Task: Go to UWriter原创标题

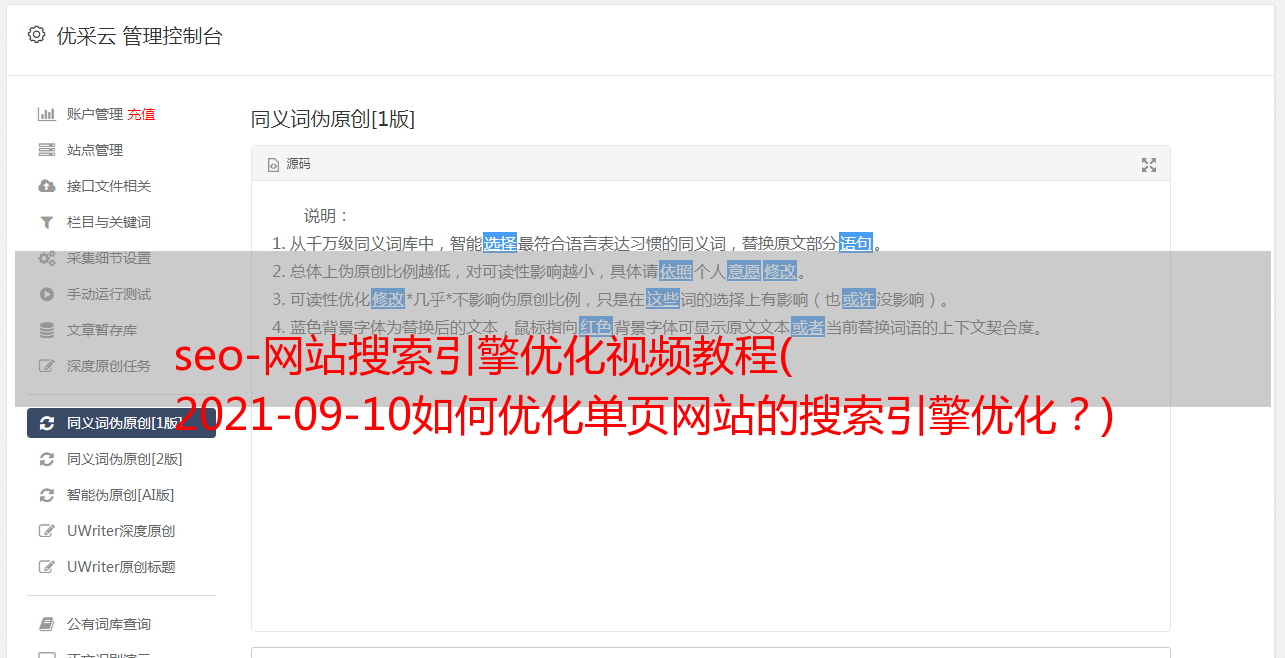Action: (x=121, y=567)
